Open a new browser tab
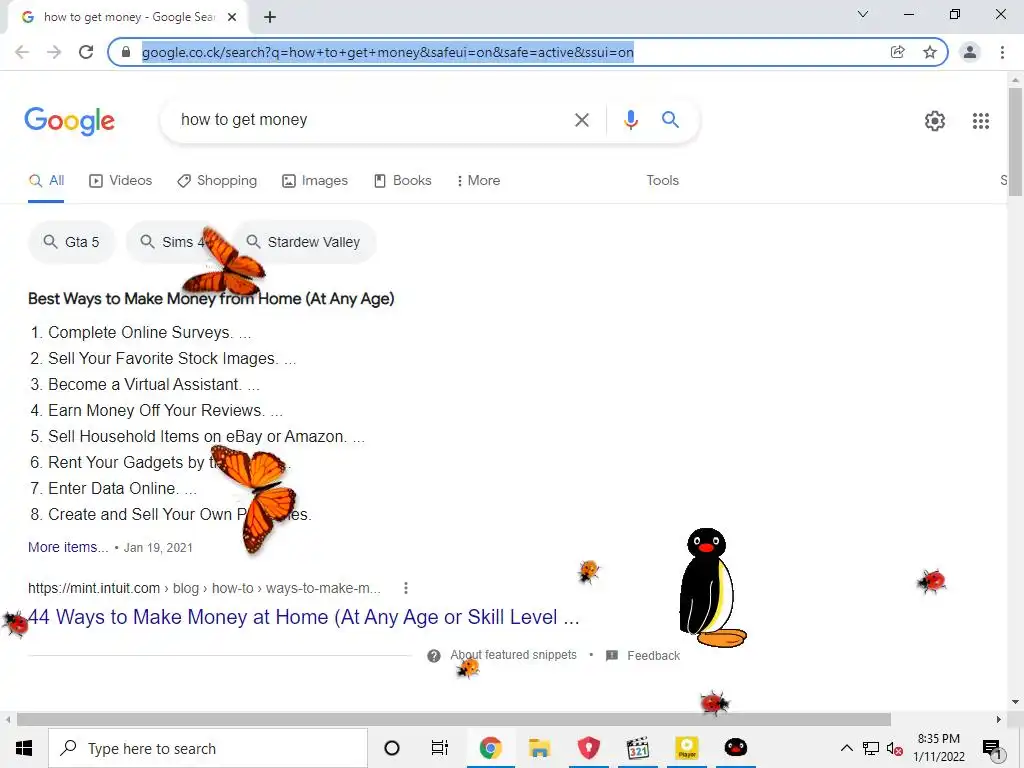Viewport: 1024px width, 768px height. (x=270, y=17)
